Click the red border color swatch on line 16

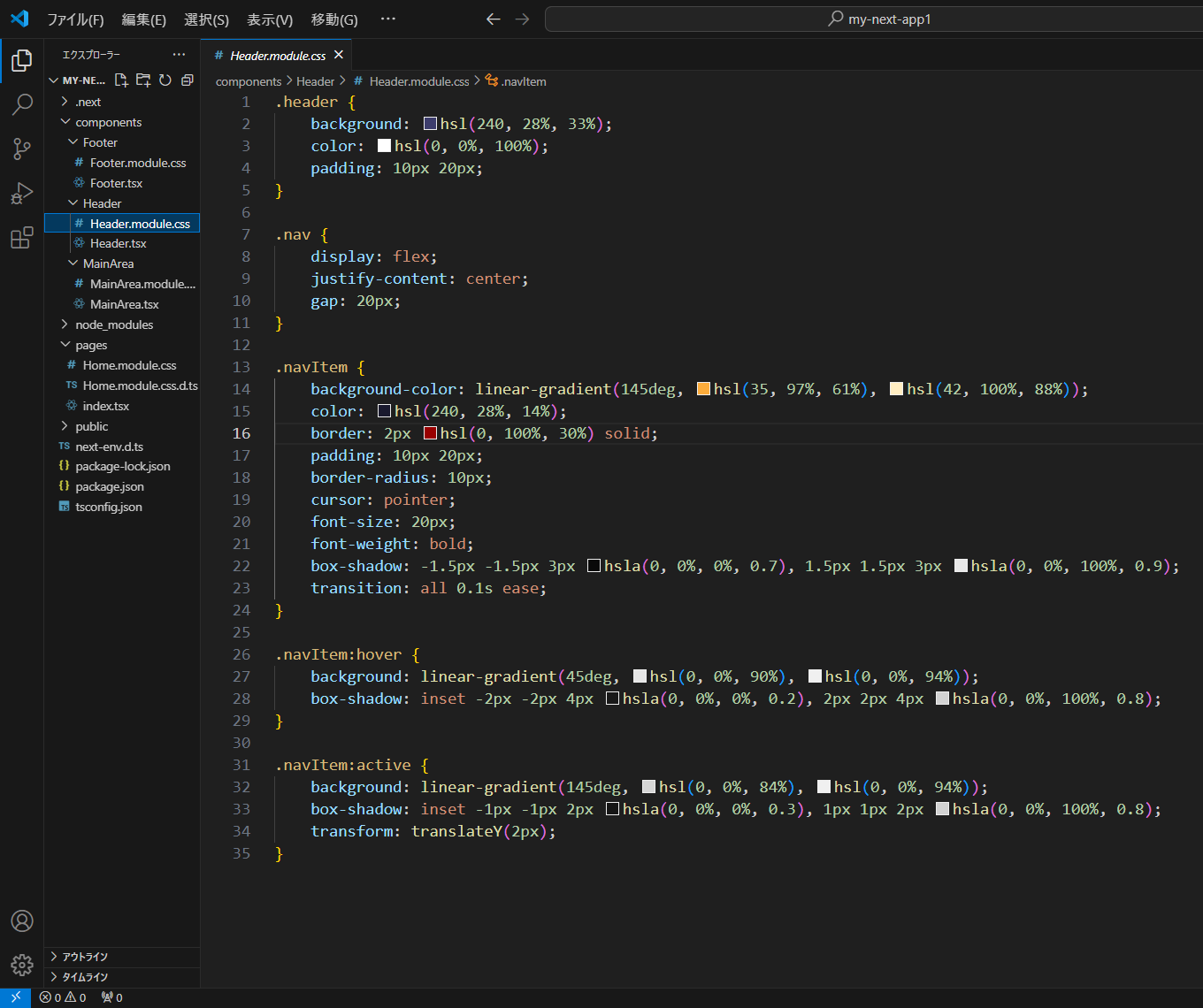coord(431,433)
